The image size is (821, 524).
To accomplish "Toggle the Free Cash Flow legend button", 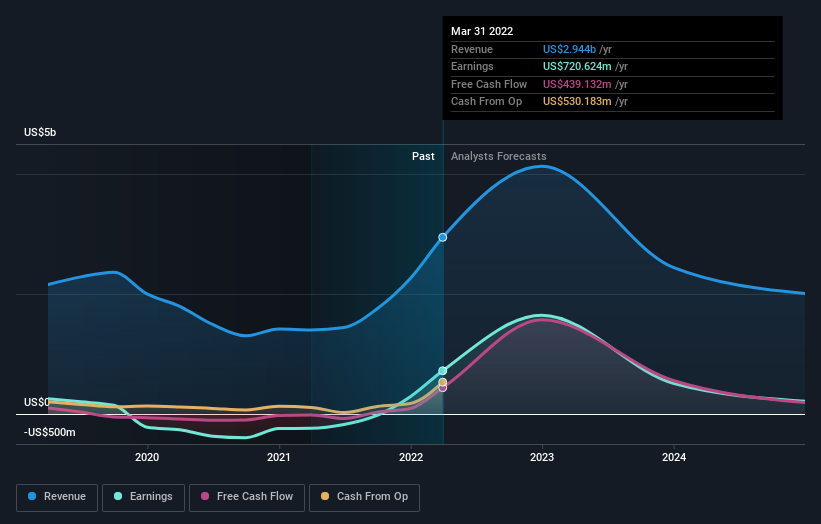I will [x=247, y=497].
